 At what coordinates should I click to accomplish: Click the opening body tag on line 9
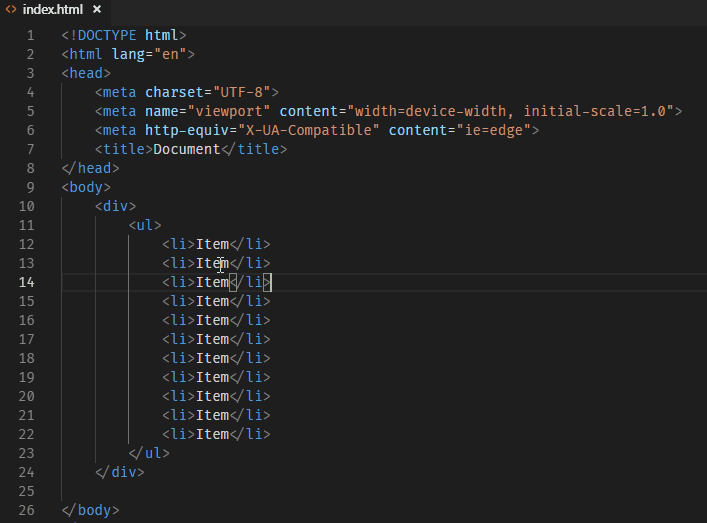86,187
